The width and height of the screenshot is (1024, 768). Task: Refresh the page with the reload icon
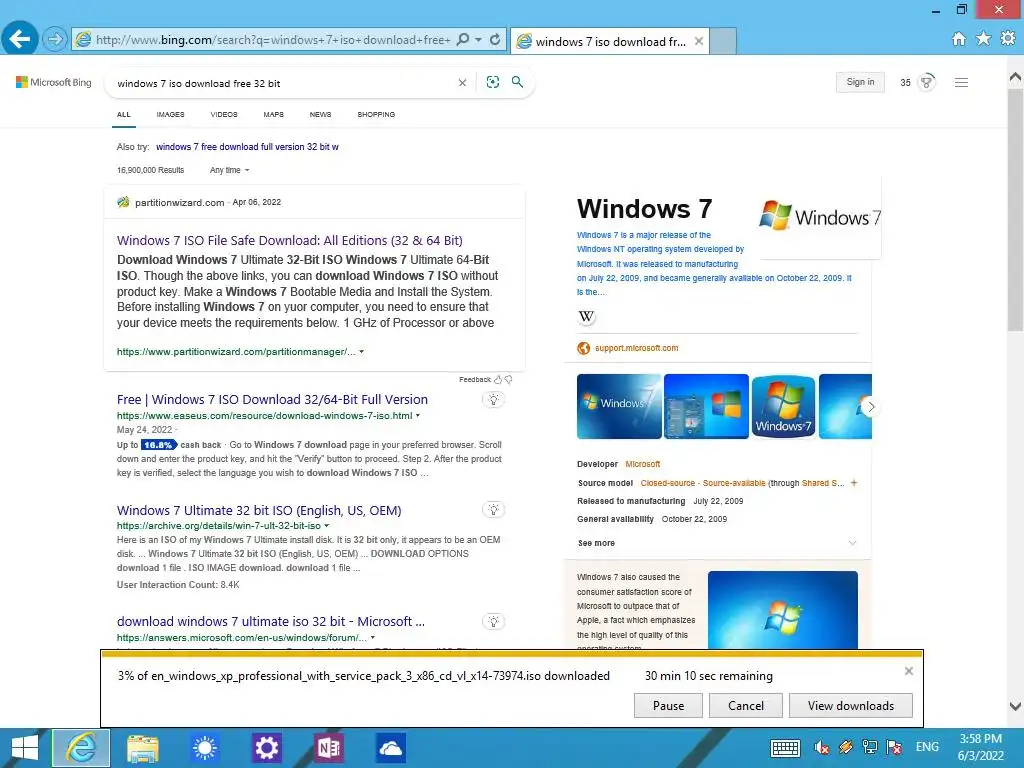point(495,40)
